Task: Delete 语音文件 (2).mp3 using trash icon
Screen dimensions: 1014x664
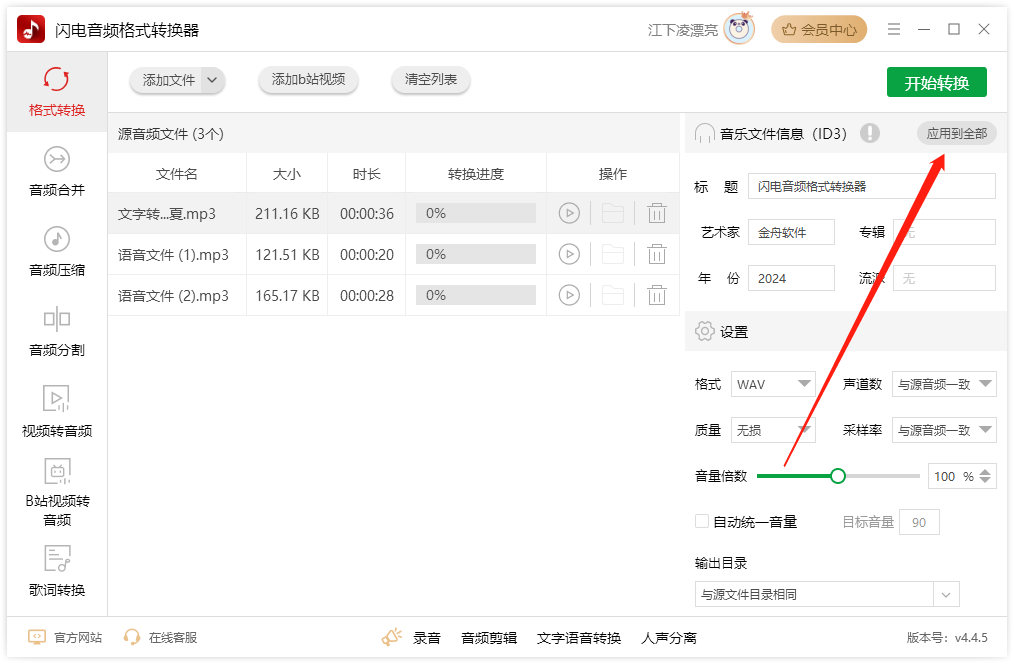Action: tap(656, 295)
